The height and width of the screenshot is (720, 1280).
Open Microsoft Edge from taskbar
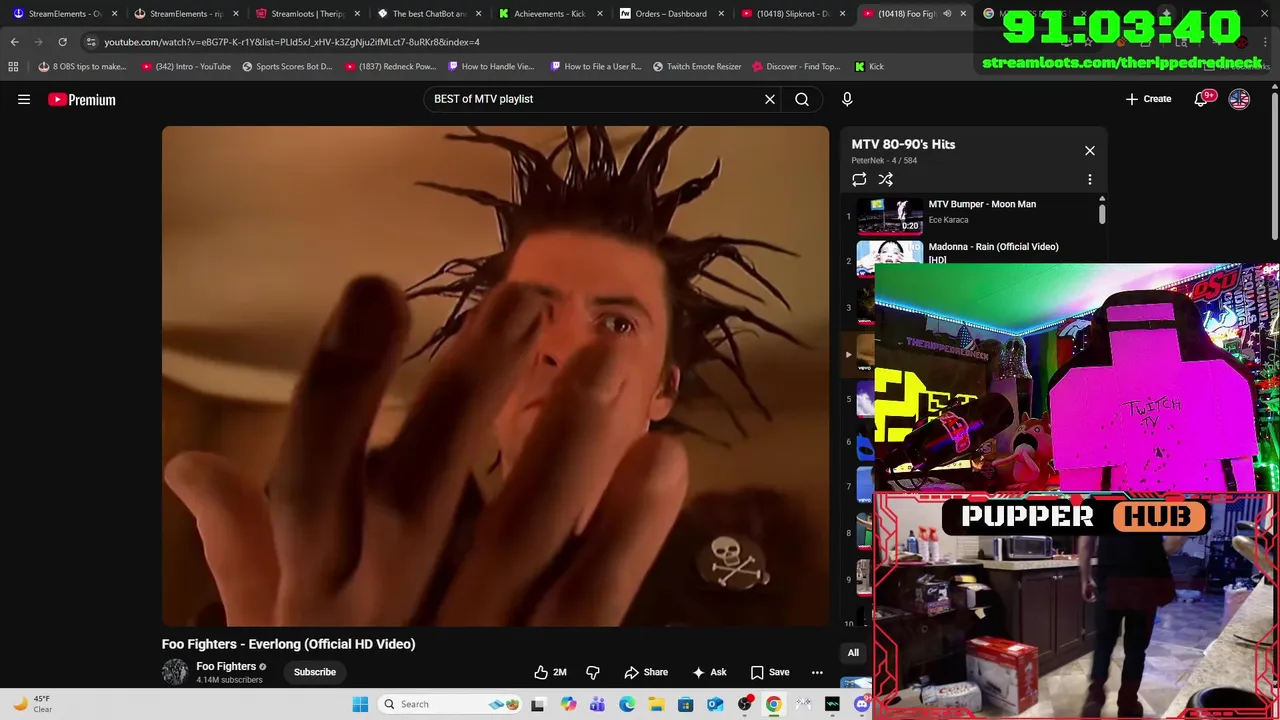627,704
